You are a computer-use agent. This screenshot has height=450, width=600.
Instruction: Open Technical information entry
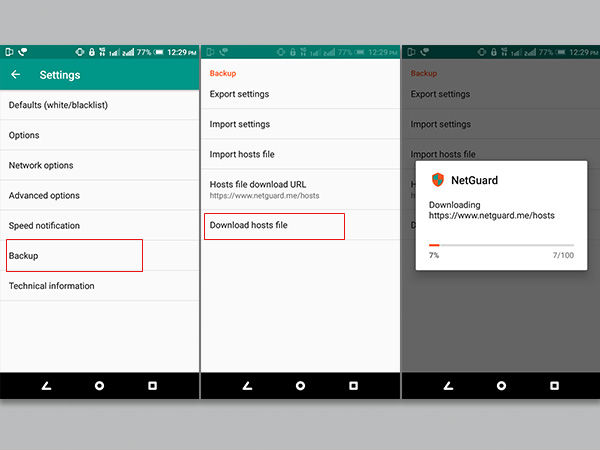(51, 286)
